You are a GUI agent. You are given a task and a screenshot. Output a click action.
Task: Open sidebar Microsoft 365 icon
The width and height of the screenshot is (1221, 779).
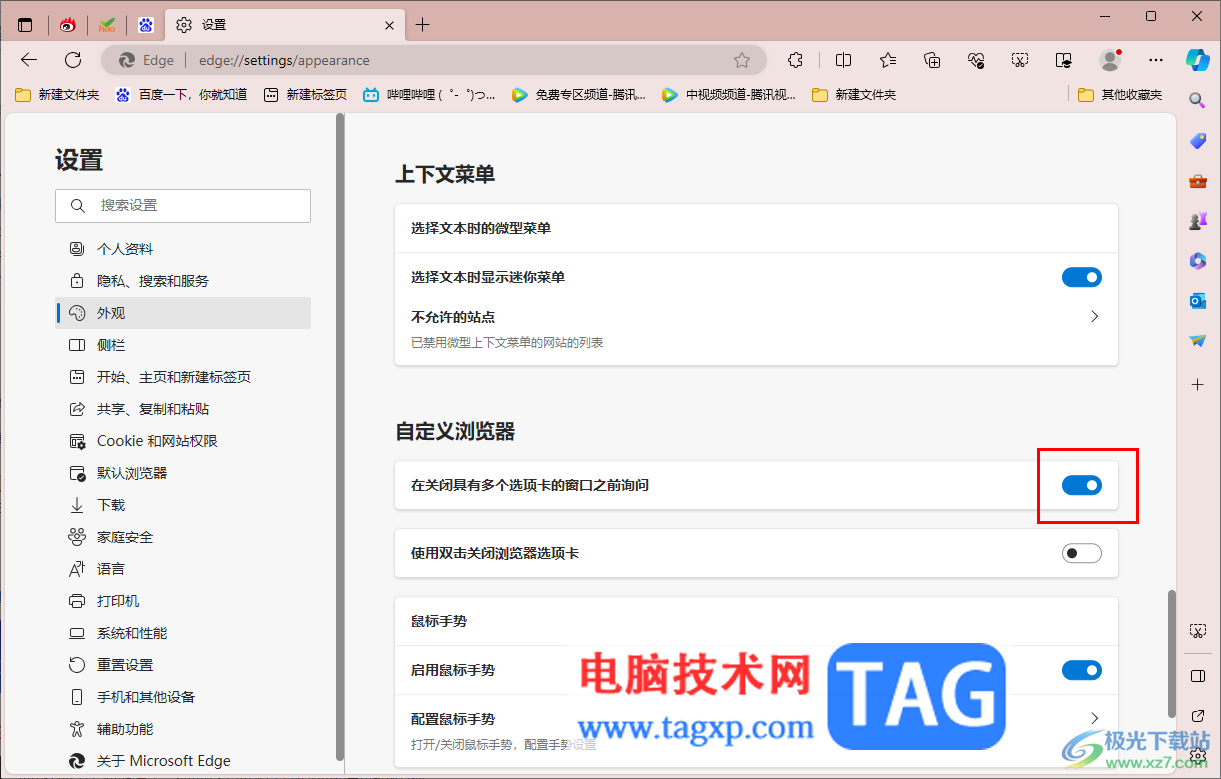pos(1197,261)
